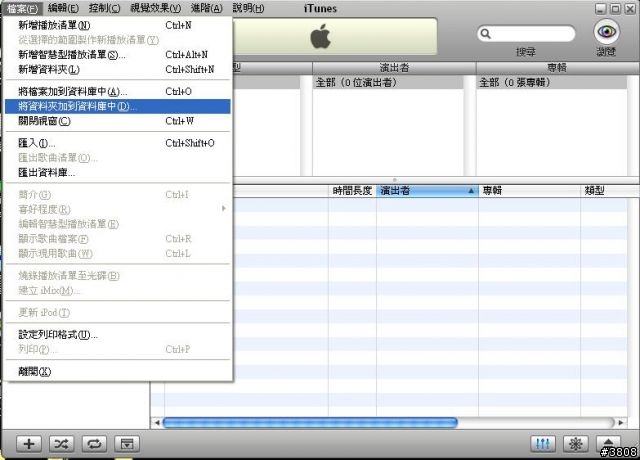Turn on the visualizer flower icon
The height and width of the screenshot is (460, 640).
click(x=576, y=444)
